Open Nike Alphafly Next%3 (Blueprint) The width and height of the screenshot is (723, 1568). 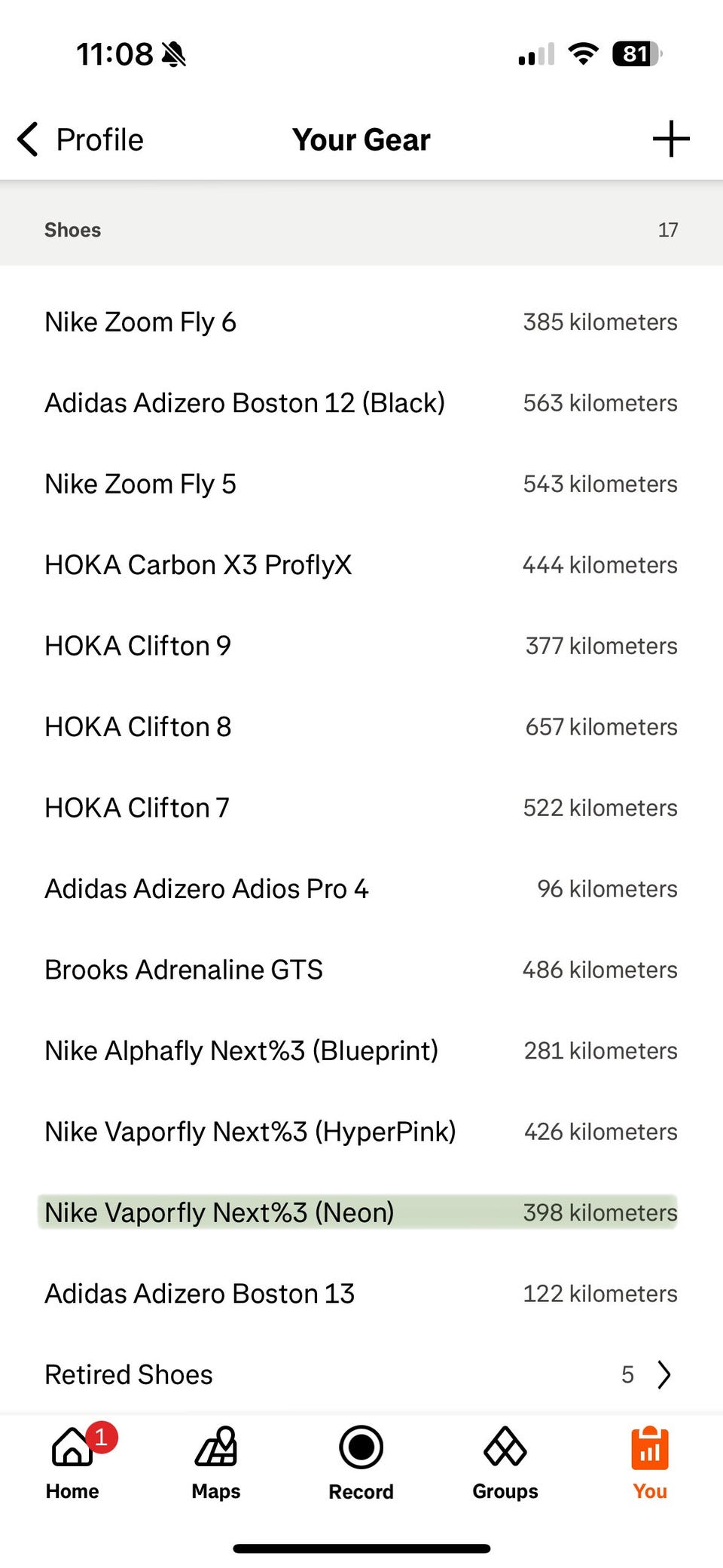pyautogui.click(x=361, y=1051)
